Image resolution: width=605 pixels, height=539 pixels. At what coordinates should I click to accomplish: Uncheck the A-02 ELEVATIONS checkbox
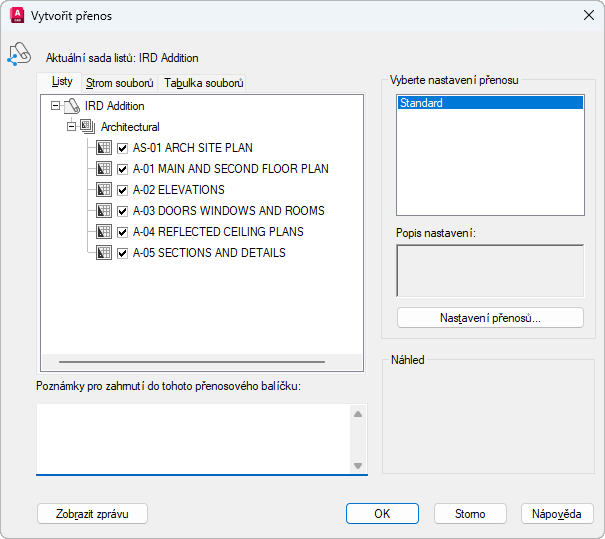coord(123,190)
